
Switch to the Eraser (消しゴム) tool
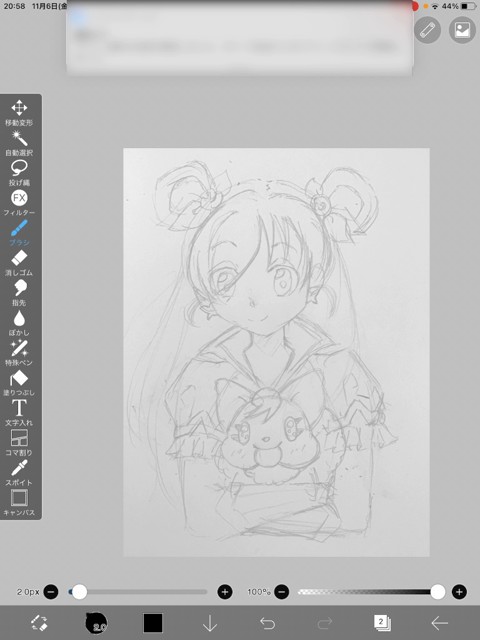(x=19, y=263)
